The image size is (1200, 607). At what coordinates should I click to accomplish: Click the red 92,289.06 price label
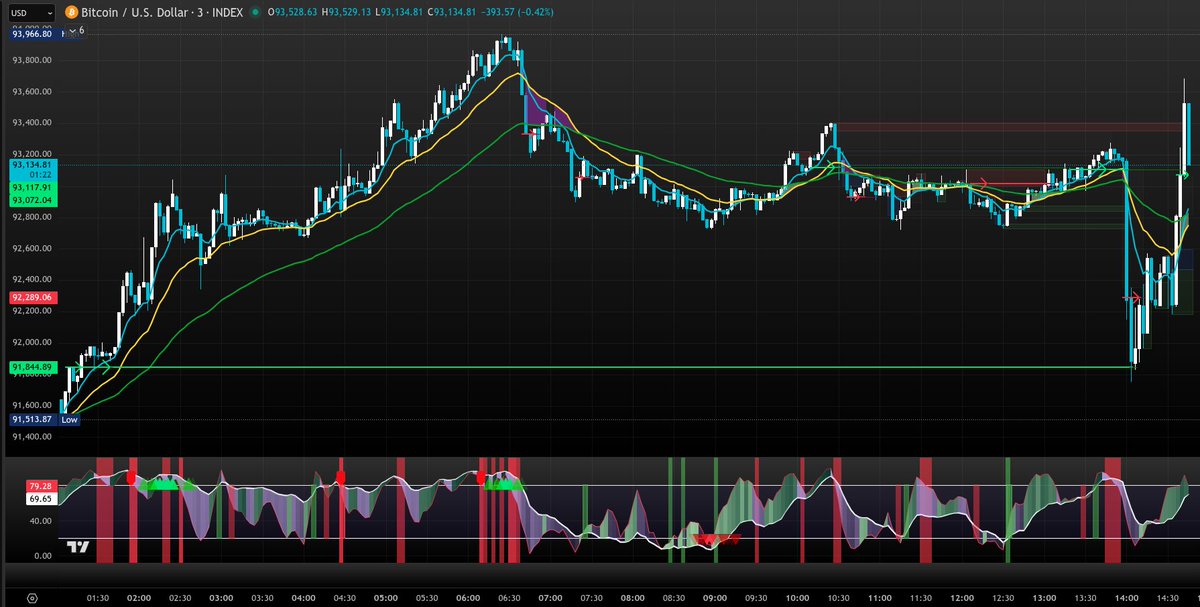33,298
